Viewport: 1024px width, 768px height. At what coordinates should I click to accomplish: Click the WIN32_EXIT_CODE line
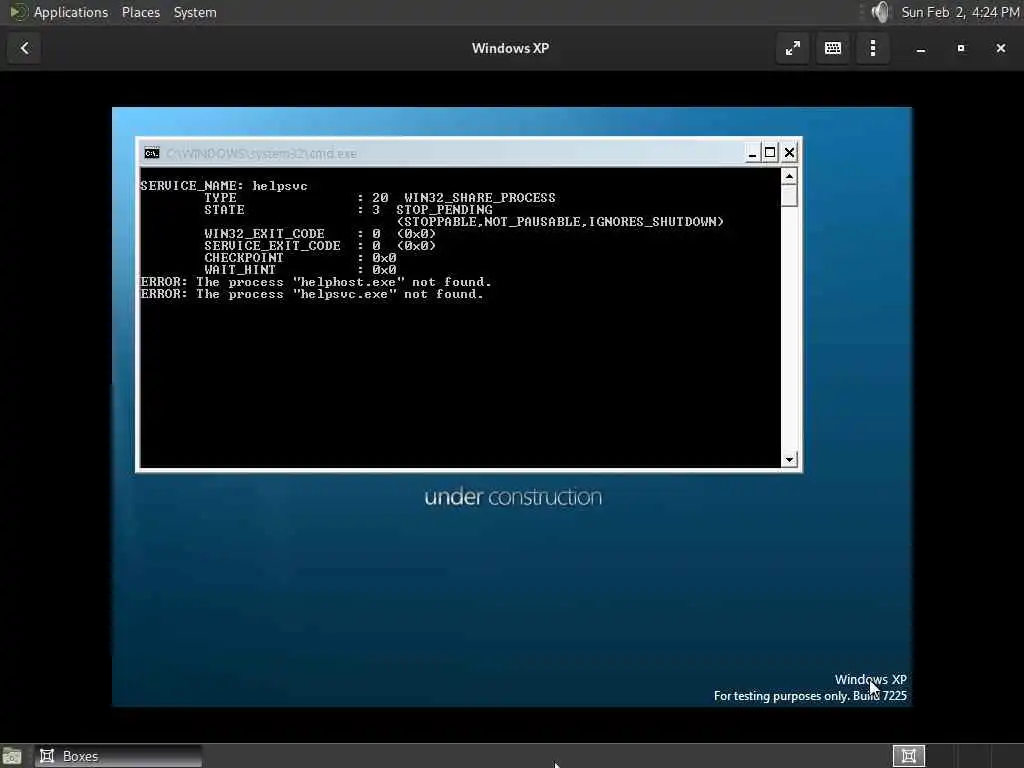coord(319,234)
